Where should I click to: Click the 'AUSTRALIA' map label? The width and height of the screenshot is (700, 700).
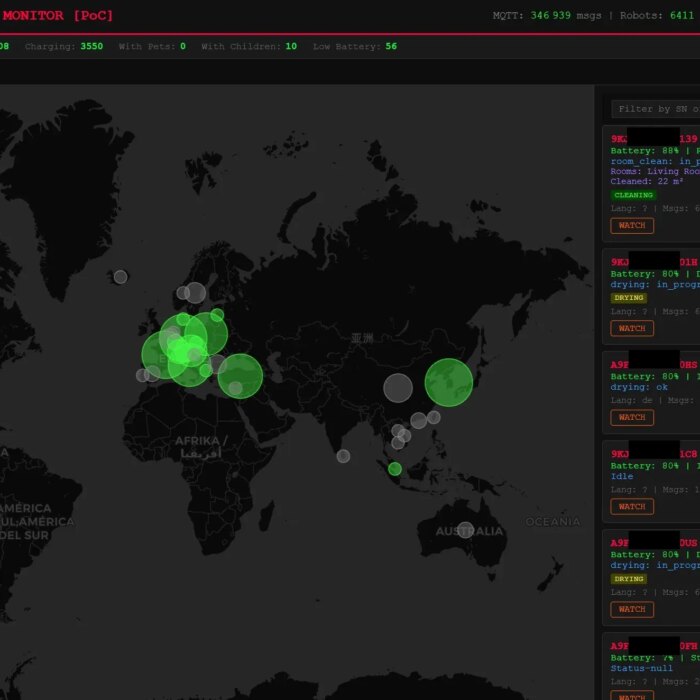pos(469,531)
